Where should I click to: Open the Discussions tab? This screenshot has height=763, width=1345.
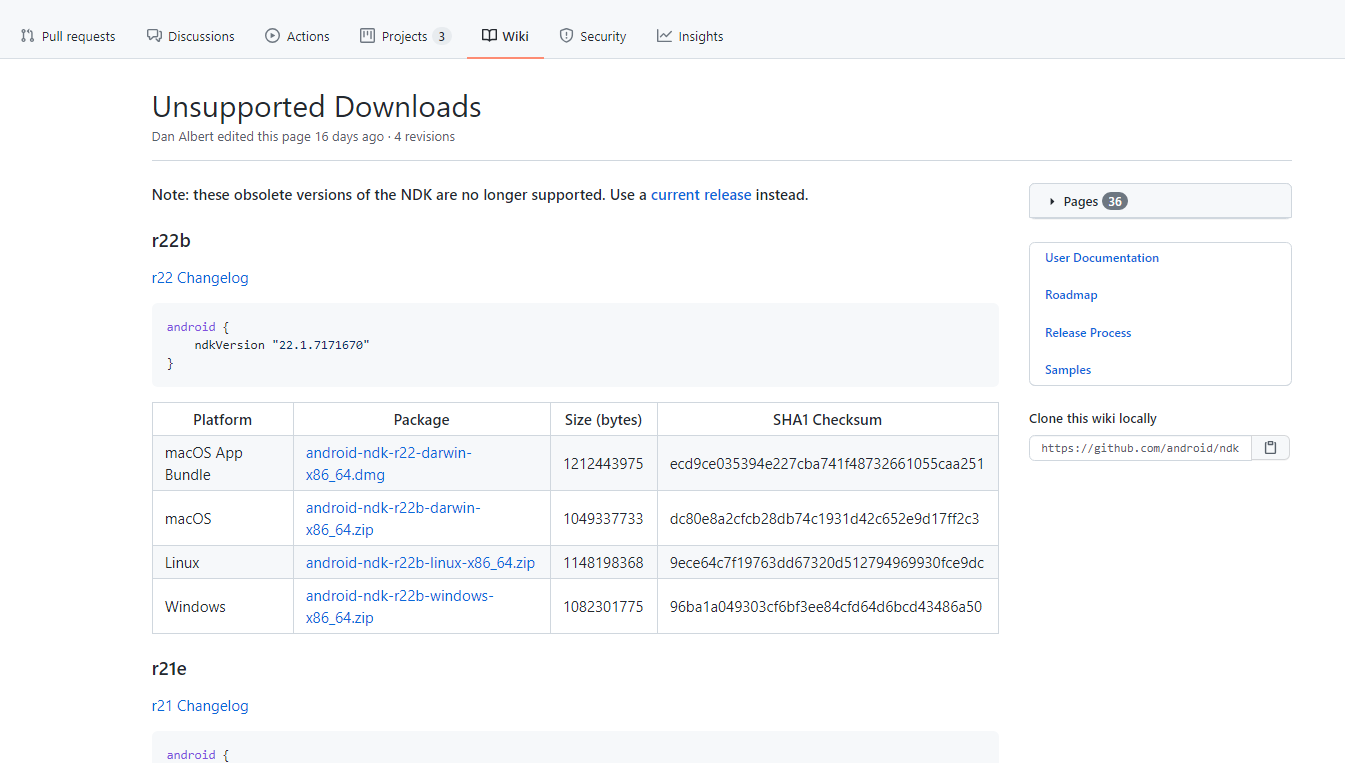click(190, 36)
